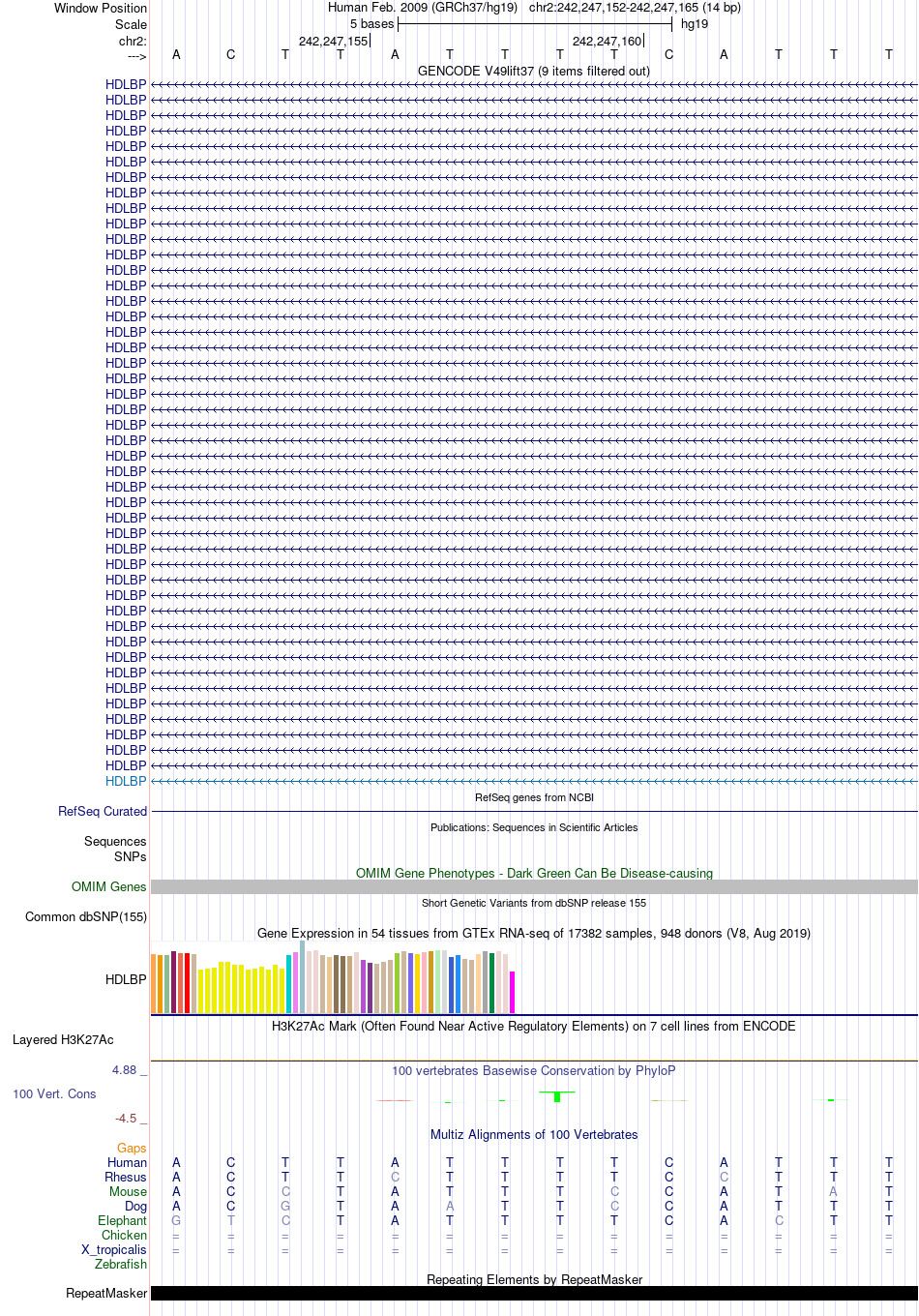Click HDLBP label beside the GTEx chart

[126, 979]
